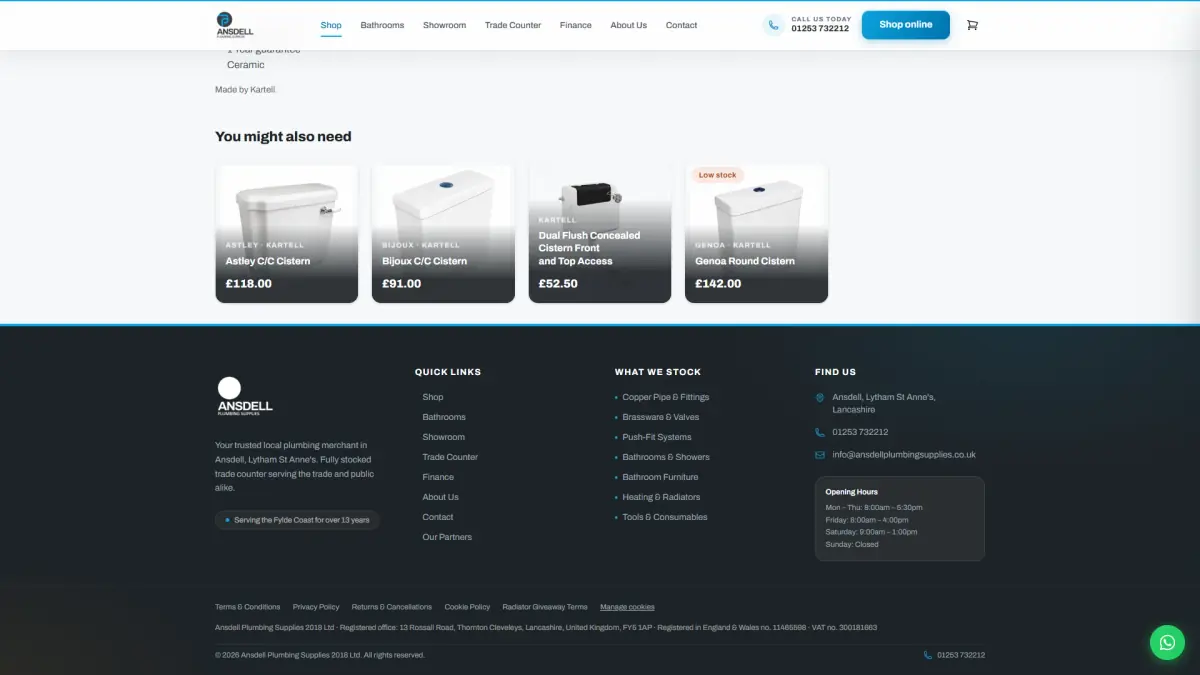Open the Astley C/C Cistern product card

[287, 234]
